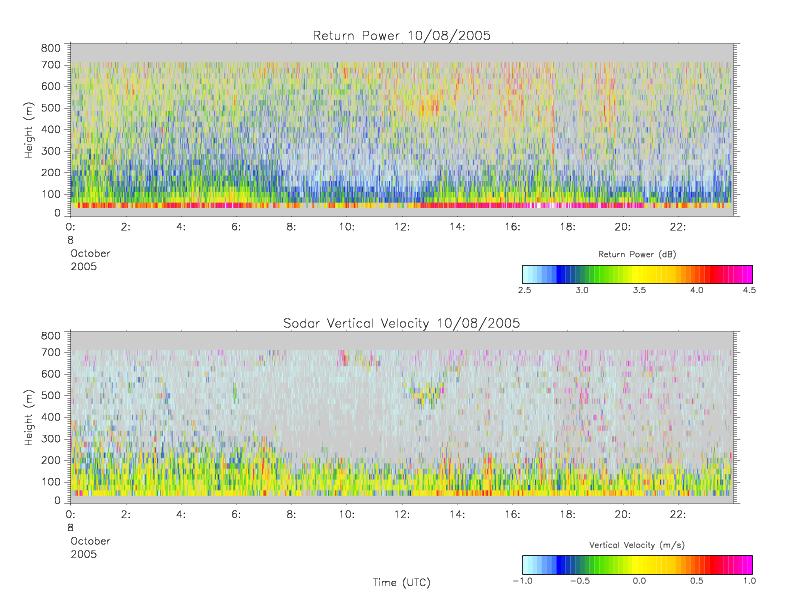Image resolution: width=791 pixels, height=611 pixels.
Task: Click the '700' height tick on the Vertical Velocity plot
Action: (50, 353)
